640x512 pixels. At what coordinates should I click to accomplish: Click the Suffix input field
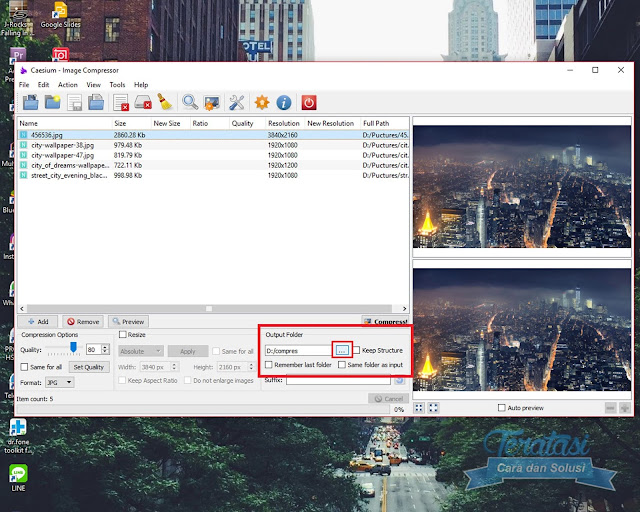click(338, 381)
